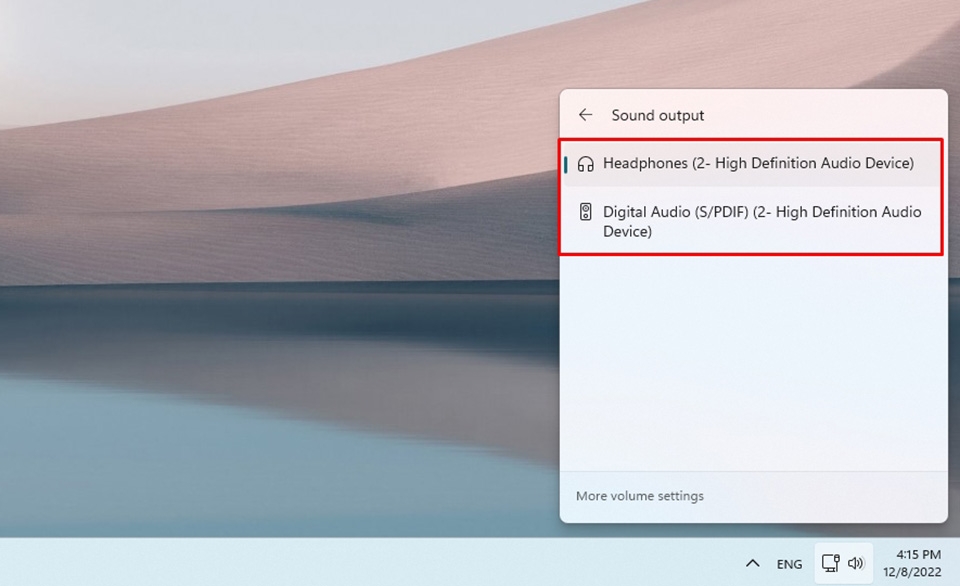Click the headphones icon in the list
960x586 pixels.
(x=586, y=163)
